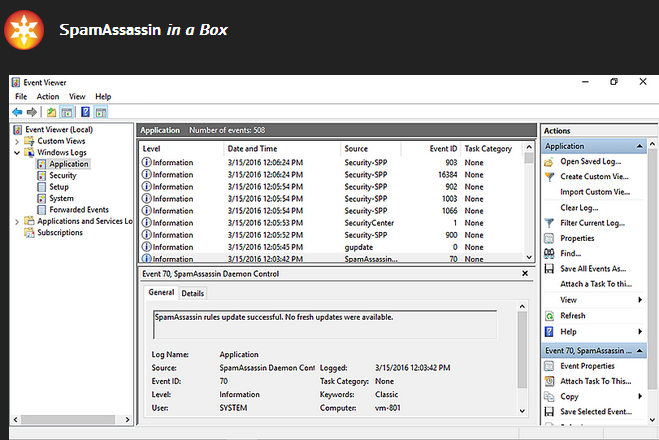Image resolution: width=659 pixels, height=440 pixels.
Task: Click the Filter Current Log action text
Action: (592, 223)
